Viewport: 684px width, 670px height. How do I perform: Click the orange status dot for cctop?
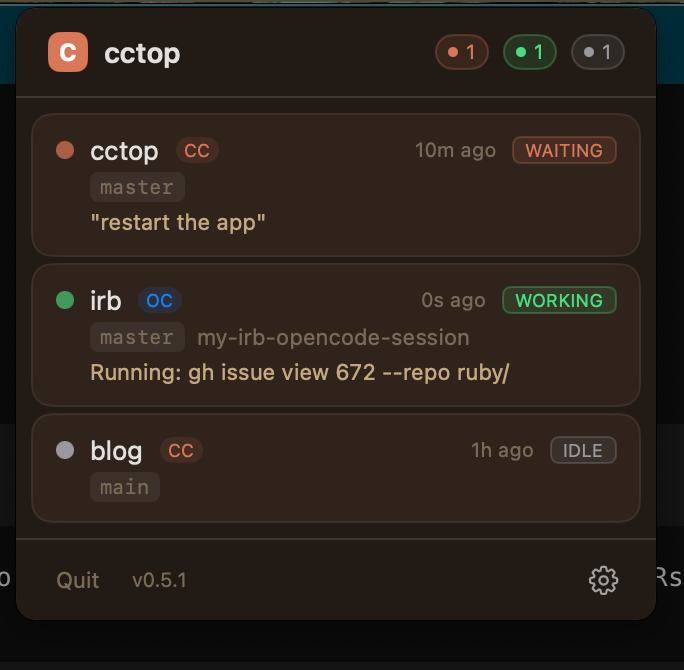coord(65,151)
